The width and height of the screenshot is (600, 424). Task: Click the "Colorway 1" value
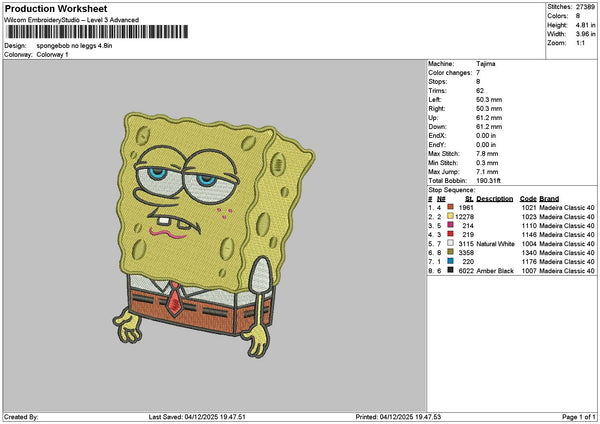(x=52, y=55)
